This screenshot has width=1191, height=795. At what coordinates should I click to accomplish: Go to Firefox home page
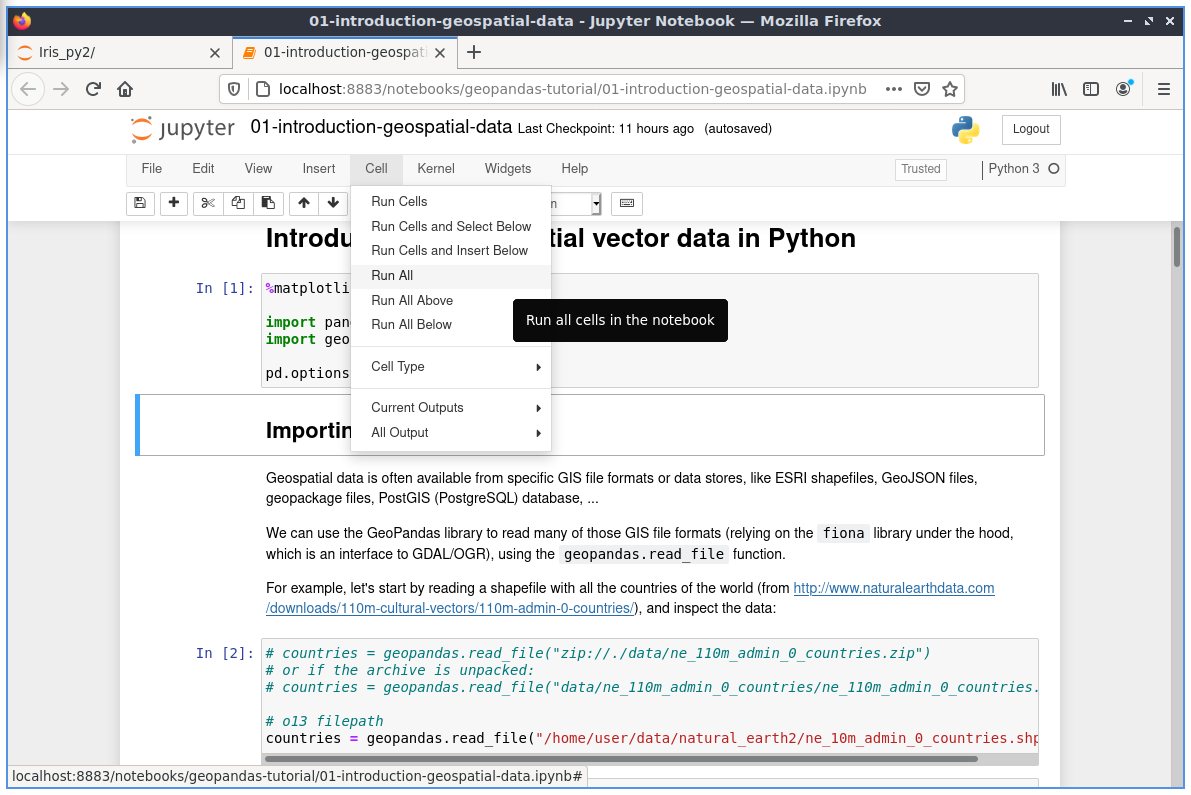pos(125,90)
